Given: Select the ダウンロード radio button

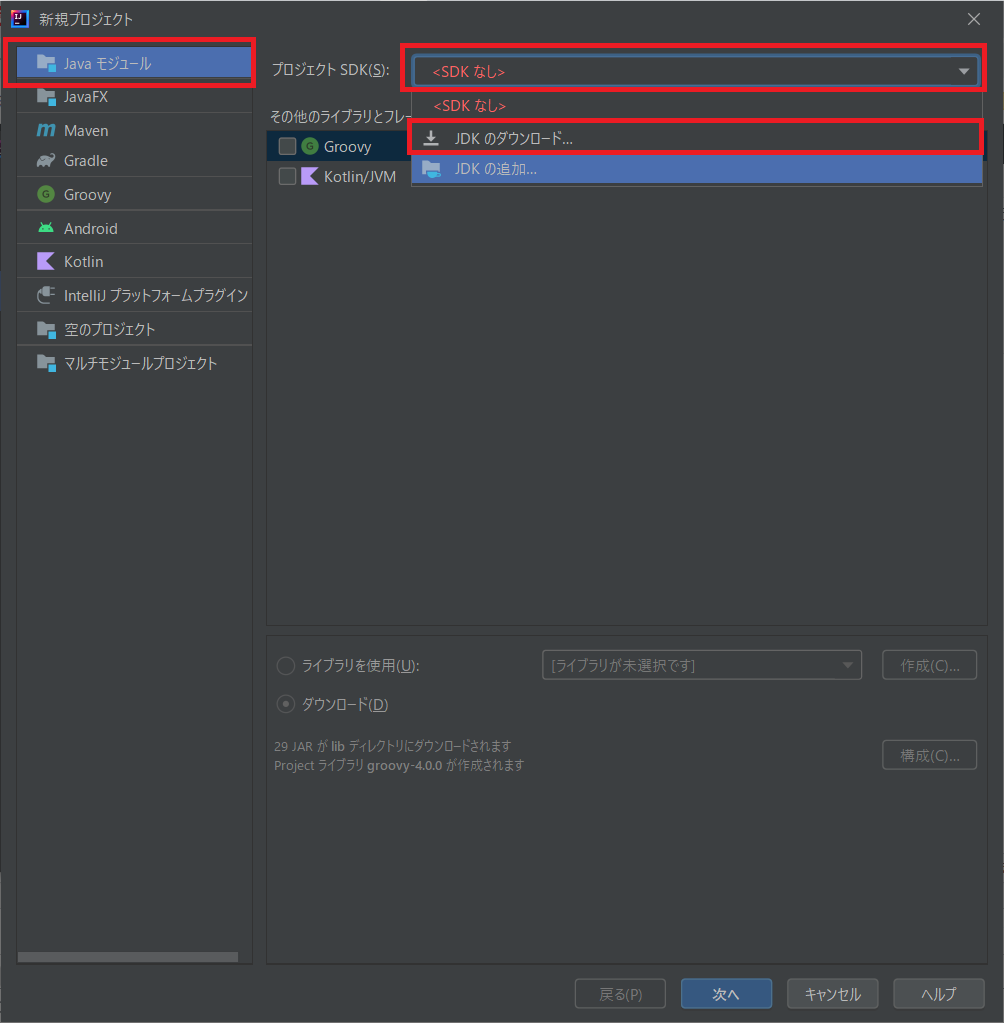Looking at the screenshot, I should (286, 704).
